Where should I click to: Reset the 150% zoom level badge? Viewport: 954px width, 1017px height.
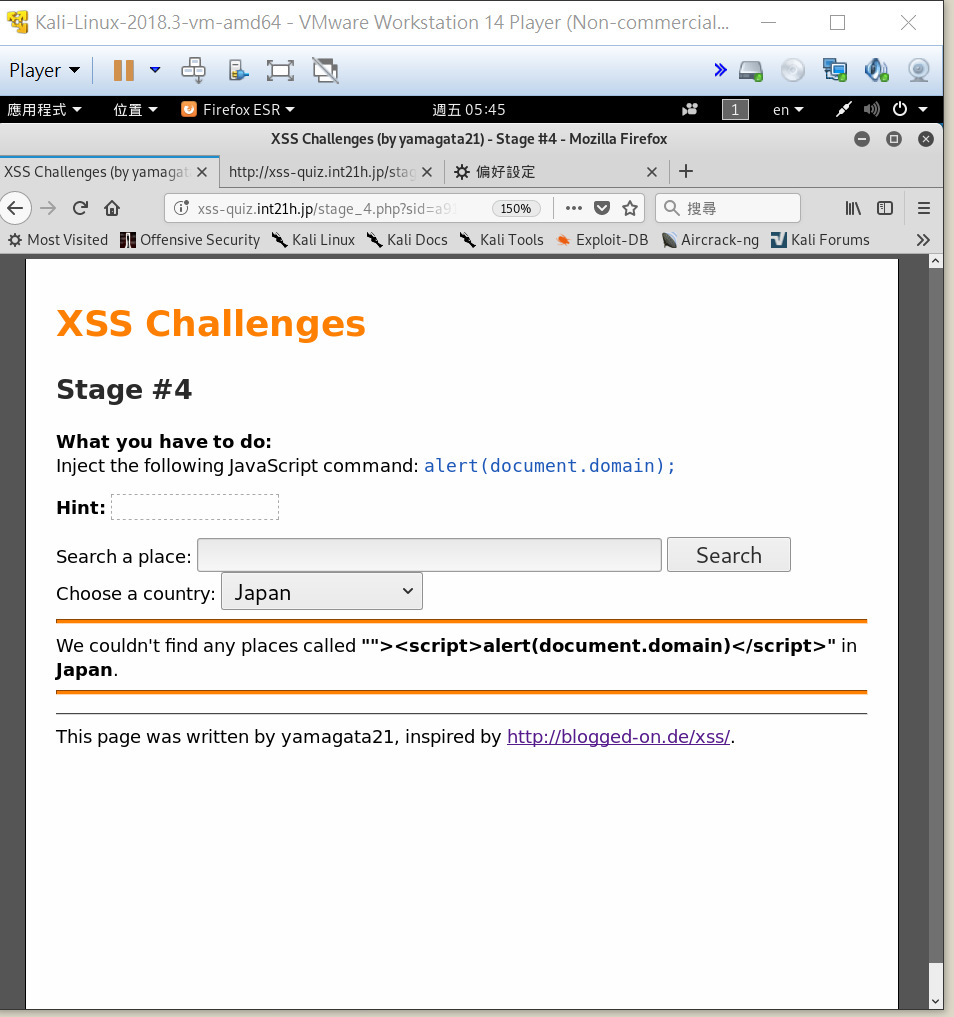[516, 209]
